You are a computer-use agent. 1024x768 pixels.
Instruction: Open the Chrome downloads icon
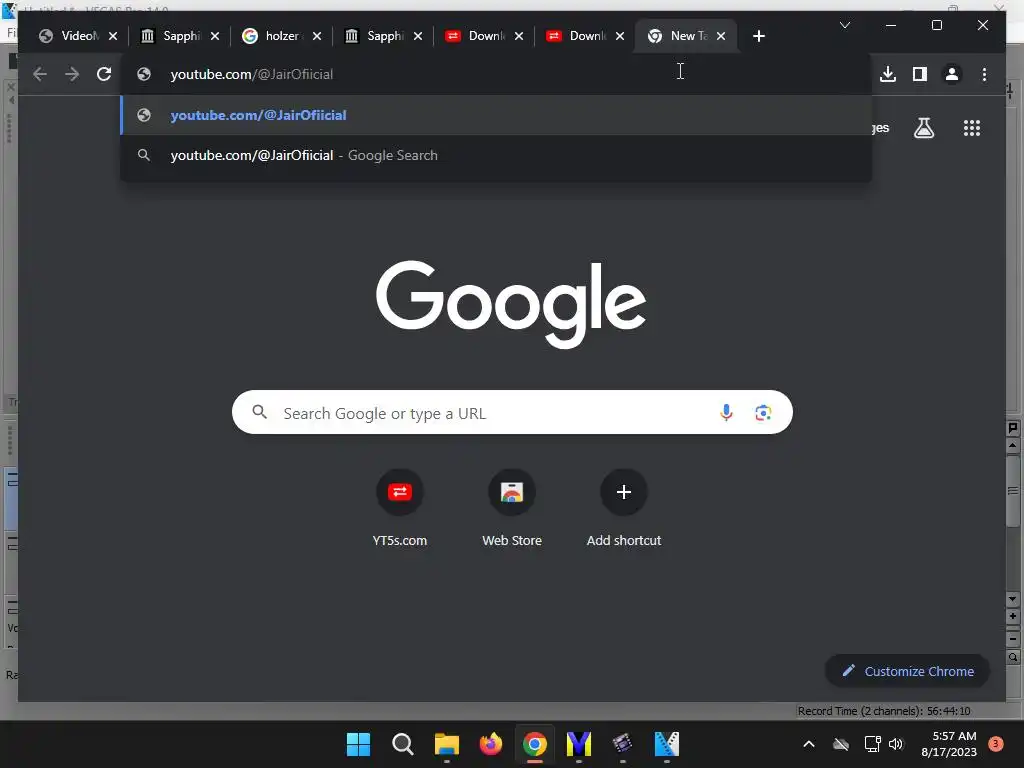pos(888,74)
